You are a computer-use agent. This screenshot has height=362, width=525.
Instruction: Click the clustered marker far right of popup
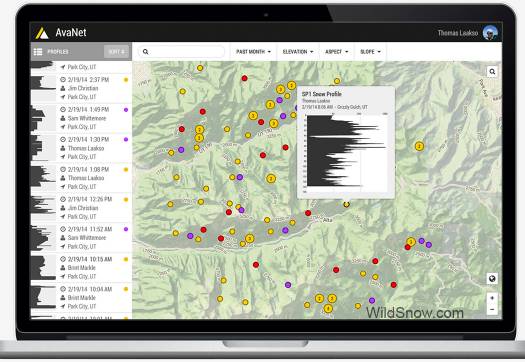coord(419,146)
